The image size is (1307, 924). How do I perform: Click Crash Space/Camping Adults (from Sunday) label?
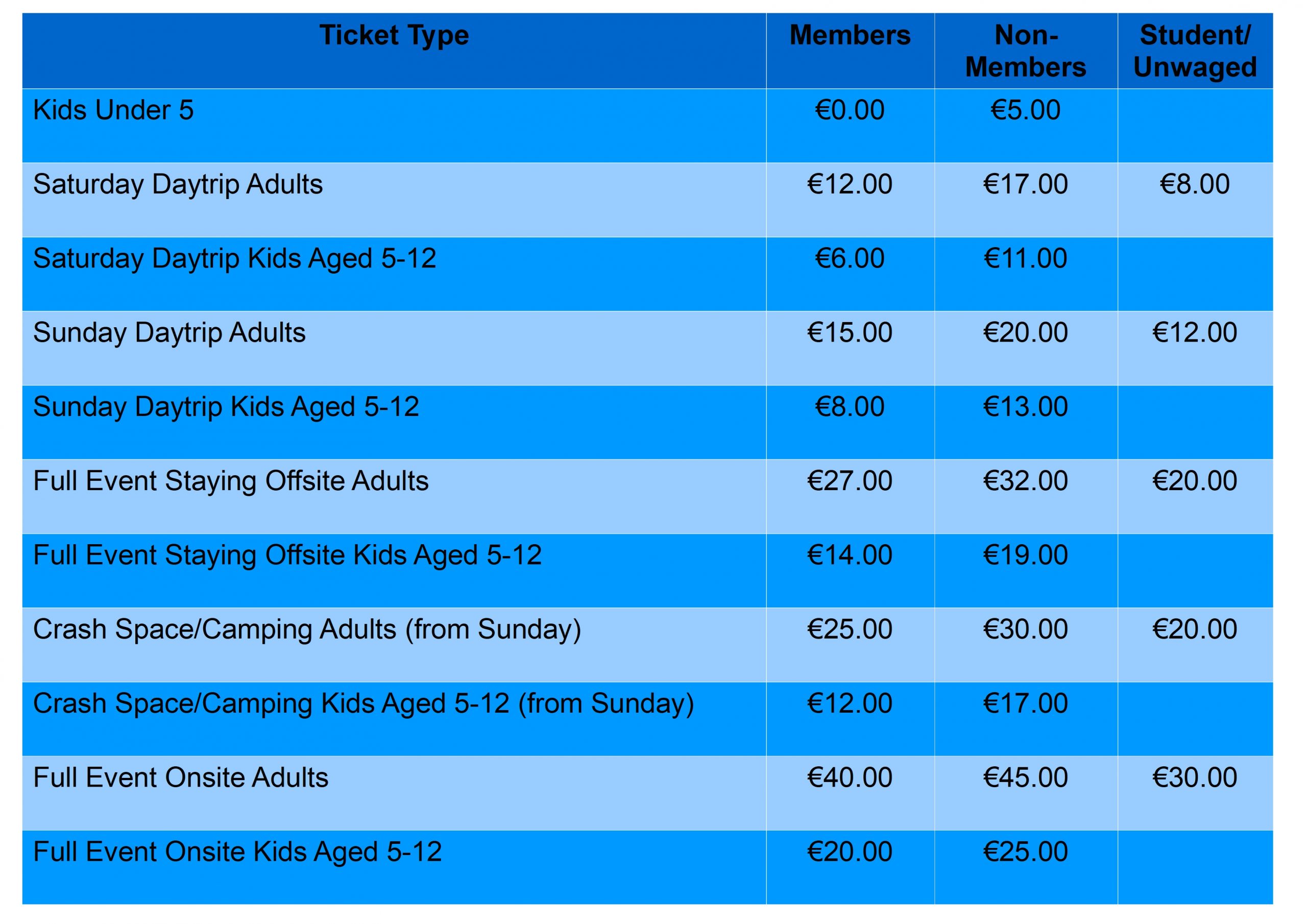(x=307, y=630)
